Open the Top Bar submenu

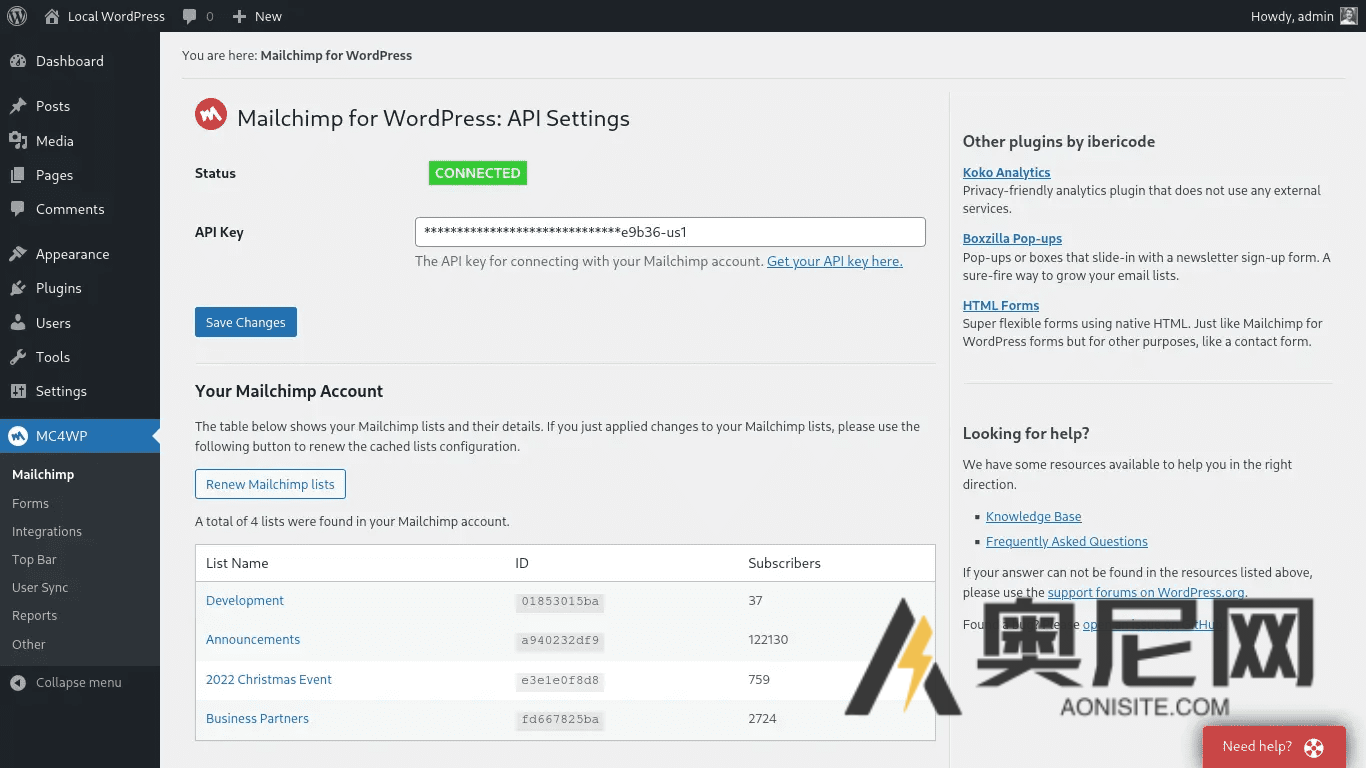[x=34, y=559]
